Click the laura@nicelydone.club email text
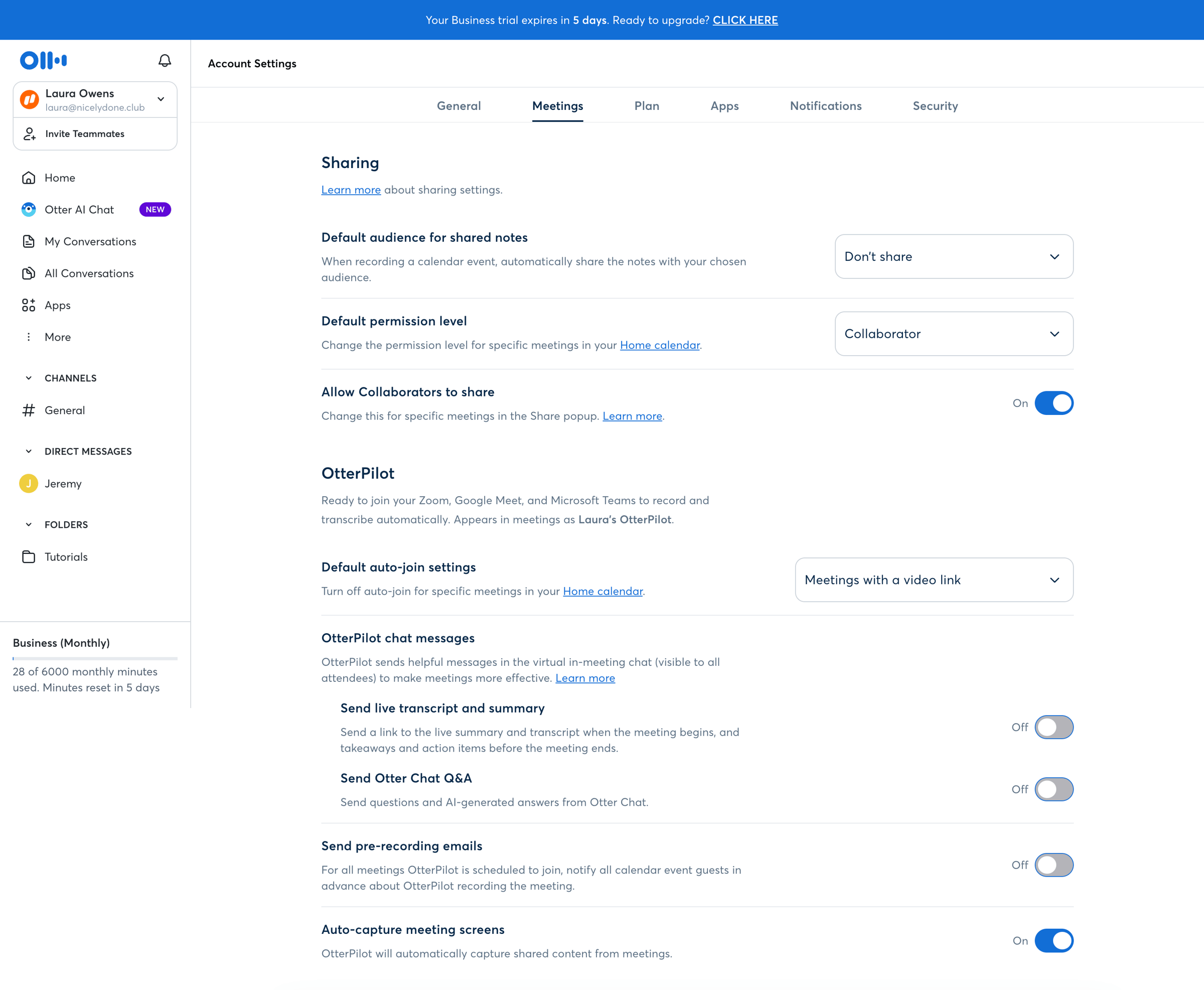 pos(95,108)
